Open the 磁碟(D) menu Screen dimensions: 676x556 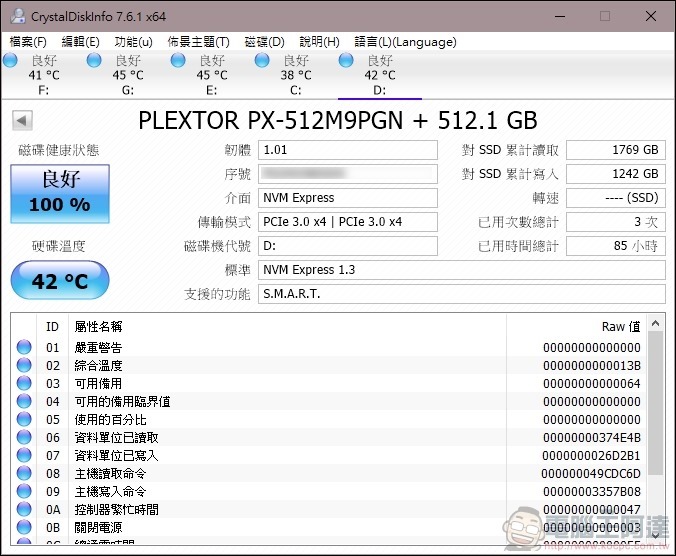pyautogui.click(x=264, y=42)
